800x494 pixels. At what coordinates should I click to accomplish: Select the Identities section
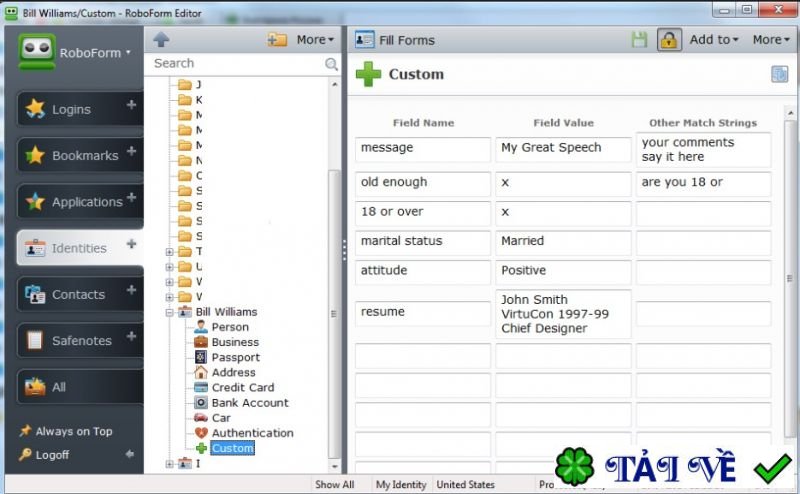(80, 248)
